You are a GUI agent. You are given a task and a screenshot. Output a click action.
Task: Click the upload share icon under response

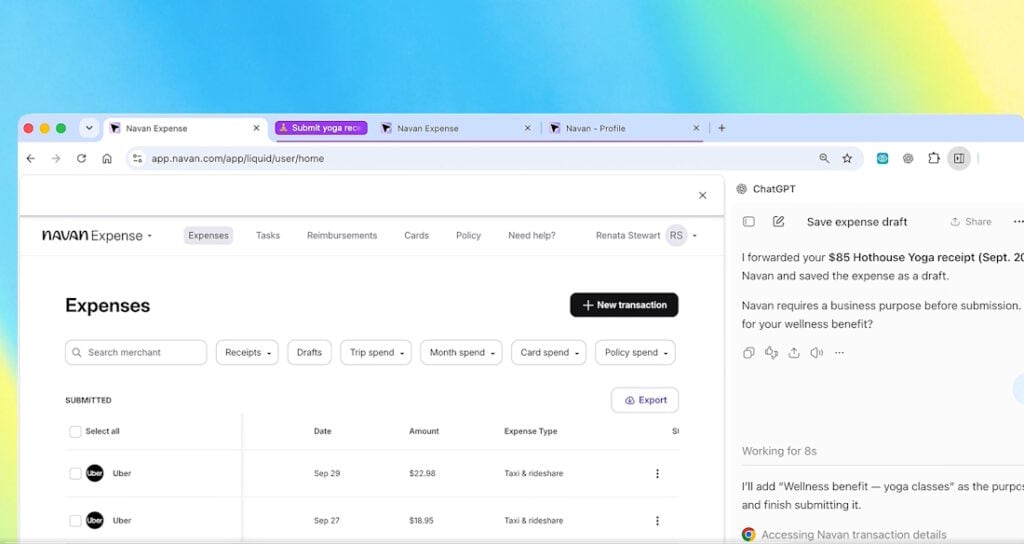coord(794,353)
